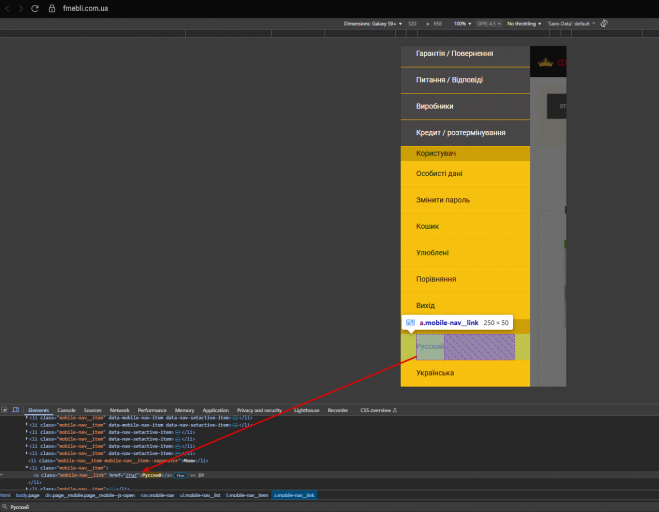Viewport: 659px width, 512px height.
Task: Click the viewport height field 658
Action: click(x=438, y=24)
